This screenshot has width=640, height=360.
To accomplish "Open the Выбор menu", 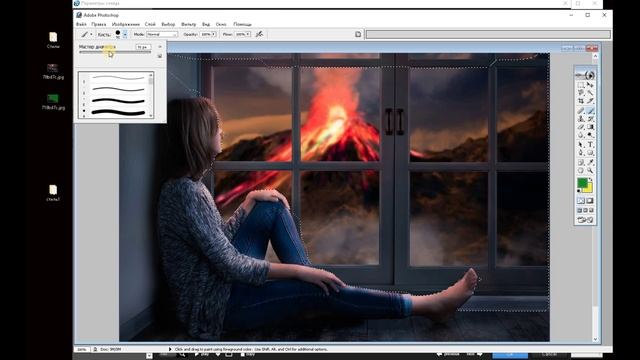I will (168, 24).
